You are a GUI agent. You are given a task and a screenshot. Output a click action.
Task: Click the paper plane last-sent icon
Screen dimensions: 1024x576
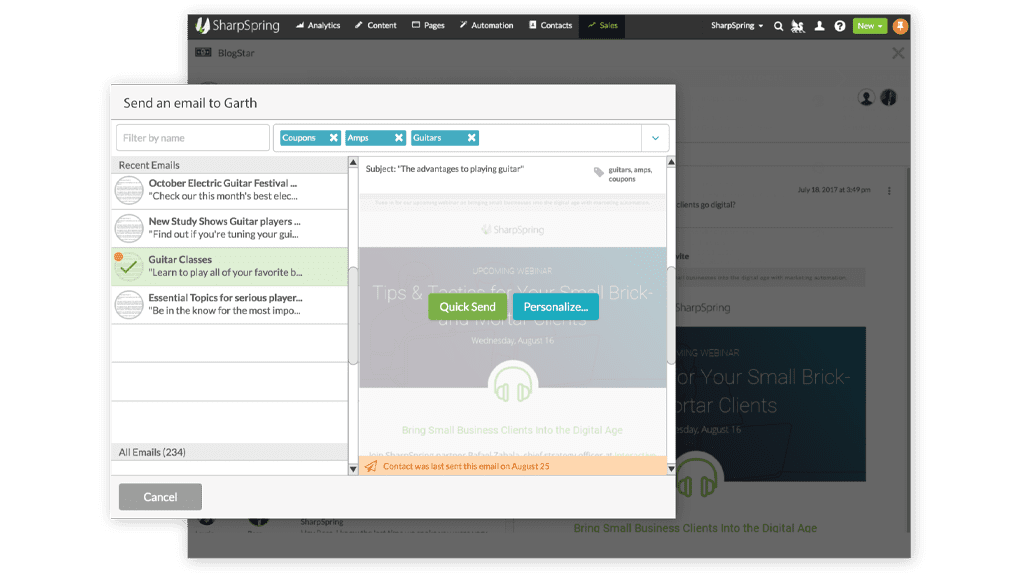click(x=371, y=466)
